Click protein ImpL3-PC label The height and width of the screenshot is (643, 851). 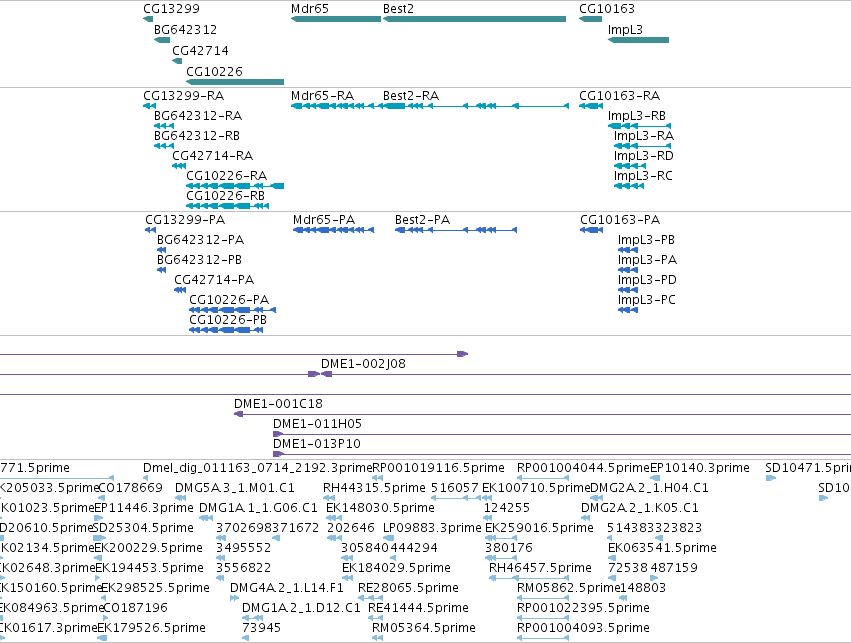646,300
